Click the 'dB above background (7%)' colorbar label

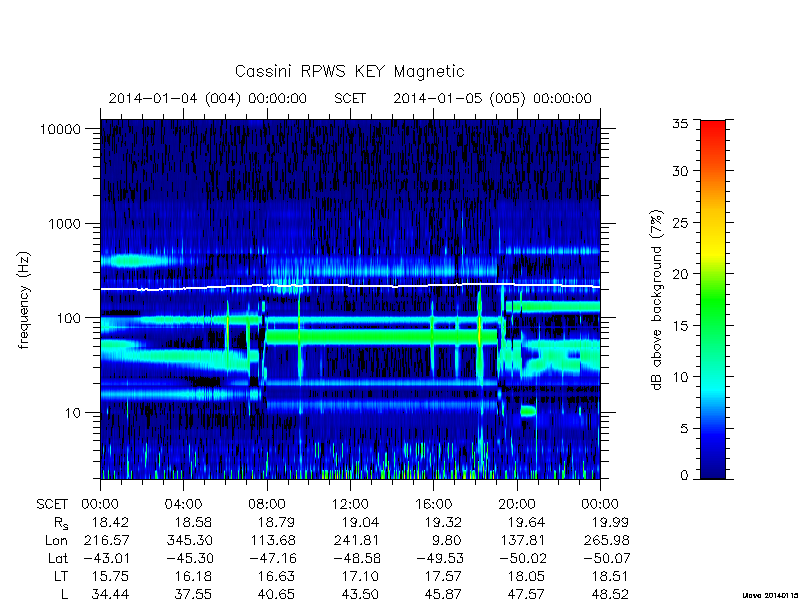[x=657, y=300]
